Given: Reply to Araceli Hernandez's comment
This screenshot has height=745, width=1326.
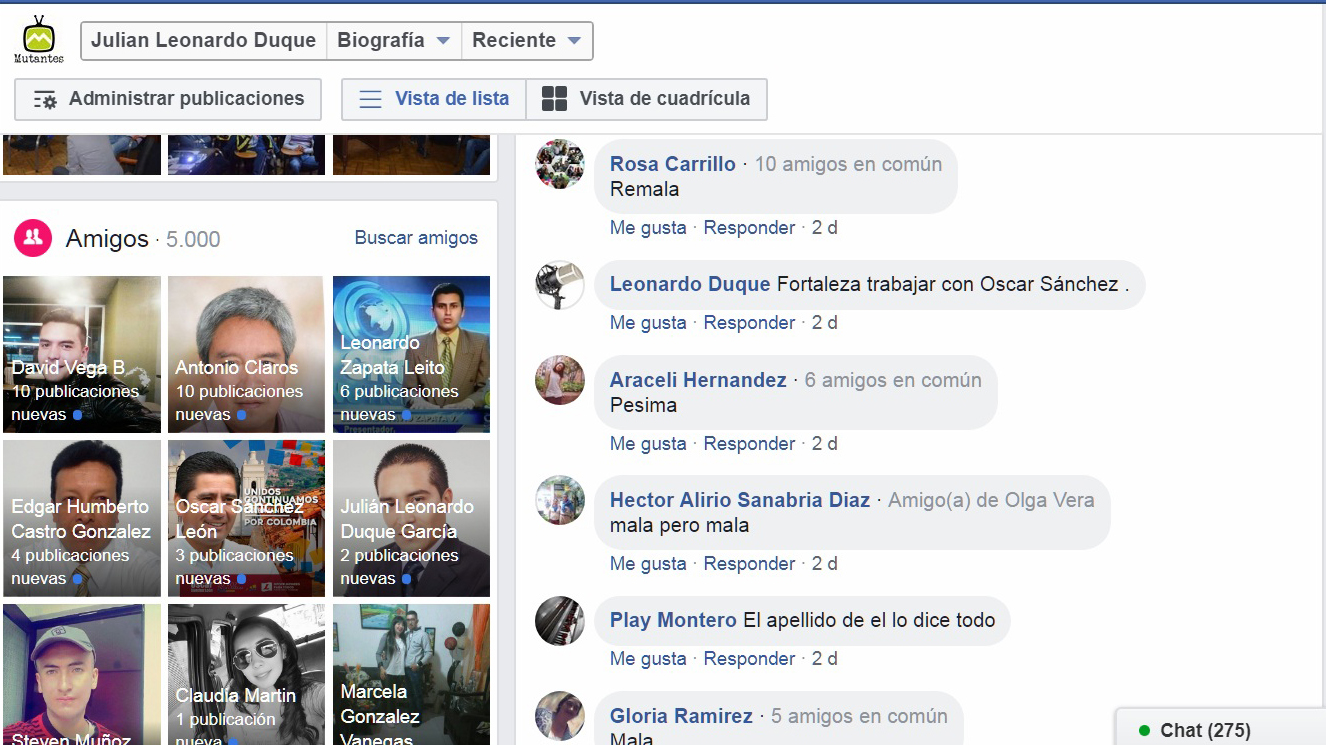Looking at the screenshot, I should [749, 444].
